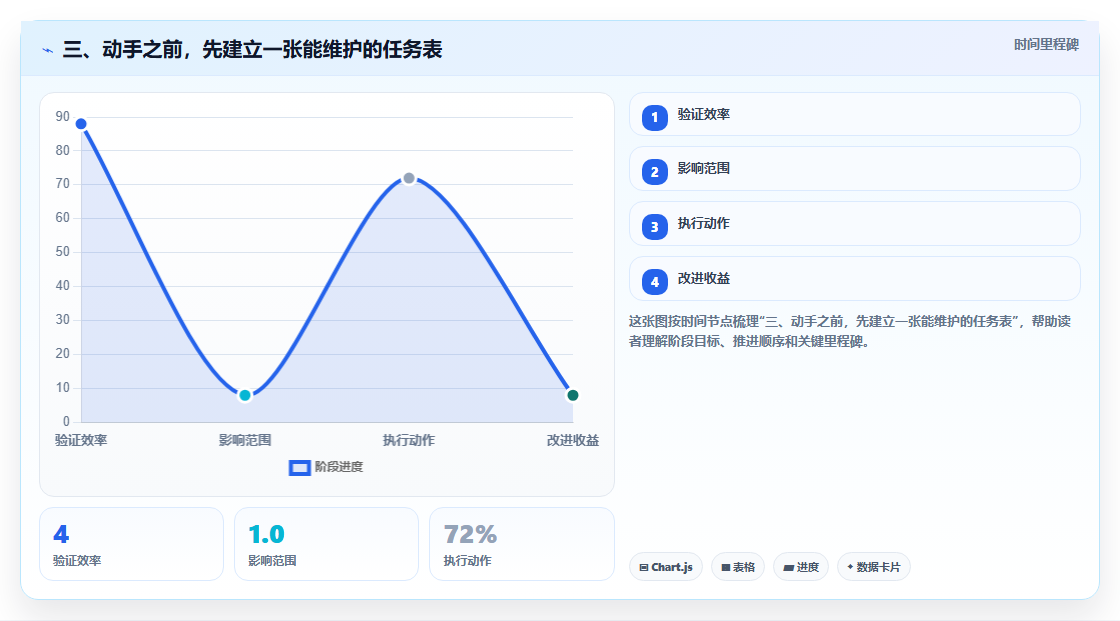1120x621 pixels.
Task: Click the data card showing 4 验证效率
Action: (x=131, y=544)
